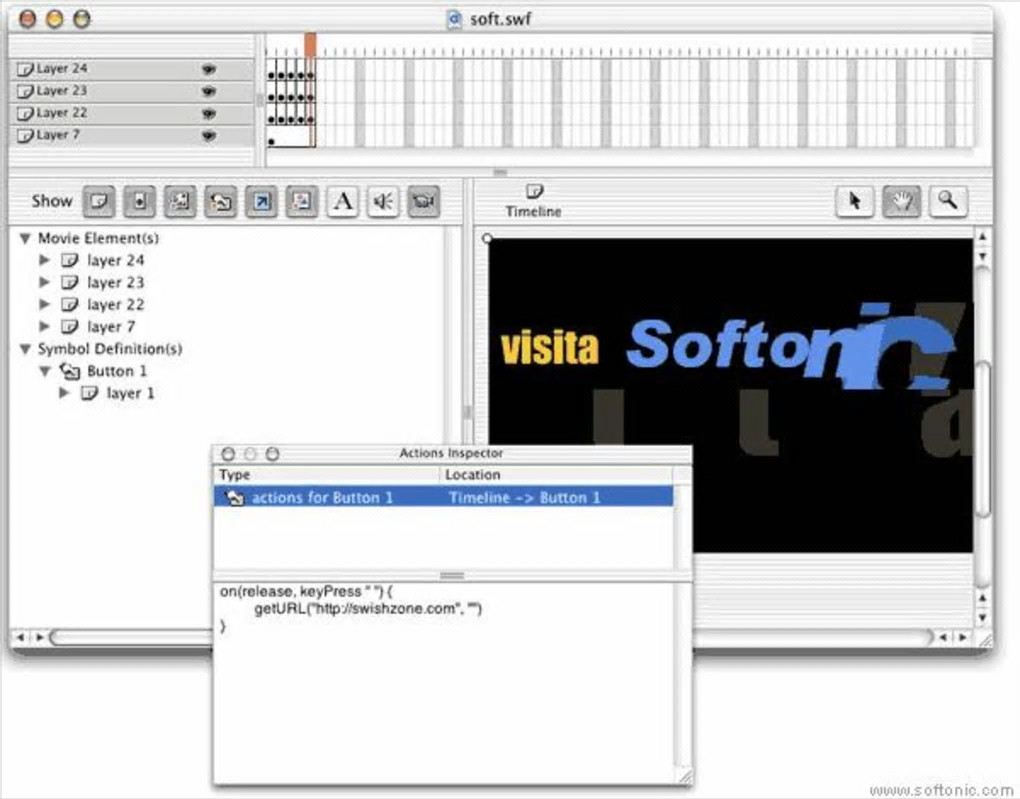Viewport: 1020px width, 799px height.
Task: Click the layer 24 icon in the Movie Elements tree
Action: click(70, 260)
